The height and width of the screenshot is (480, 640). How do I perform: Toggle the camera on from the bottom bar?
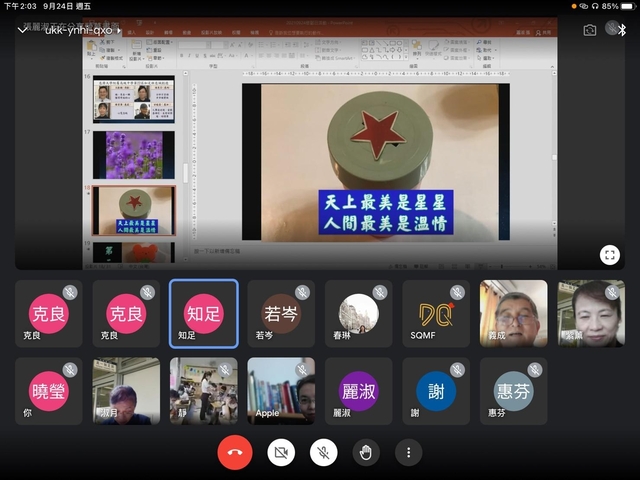pyautogui.click(x=280, y=453)
